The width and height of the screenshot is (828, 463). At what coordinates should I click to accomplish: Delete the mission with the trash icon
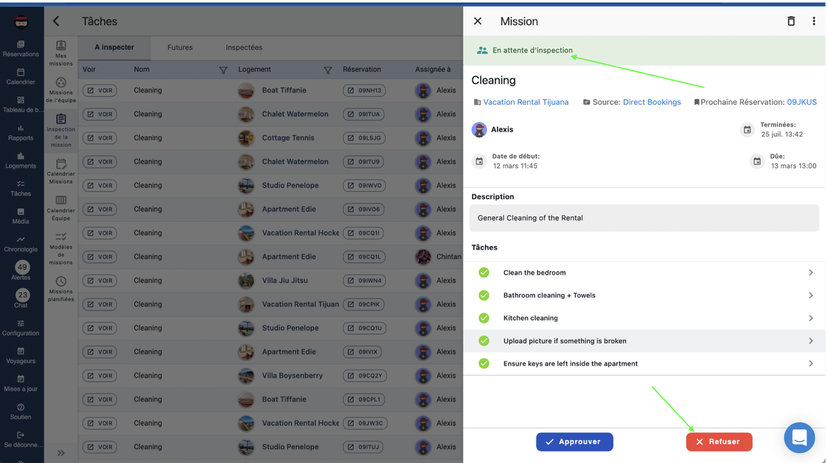pos(791,21)
